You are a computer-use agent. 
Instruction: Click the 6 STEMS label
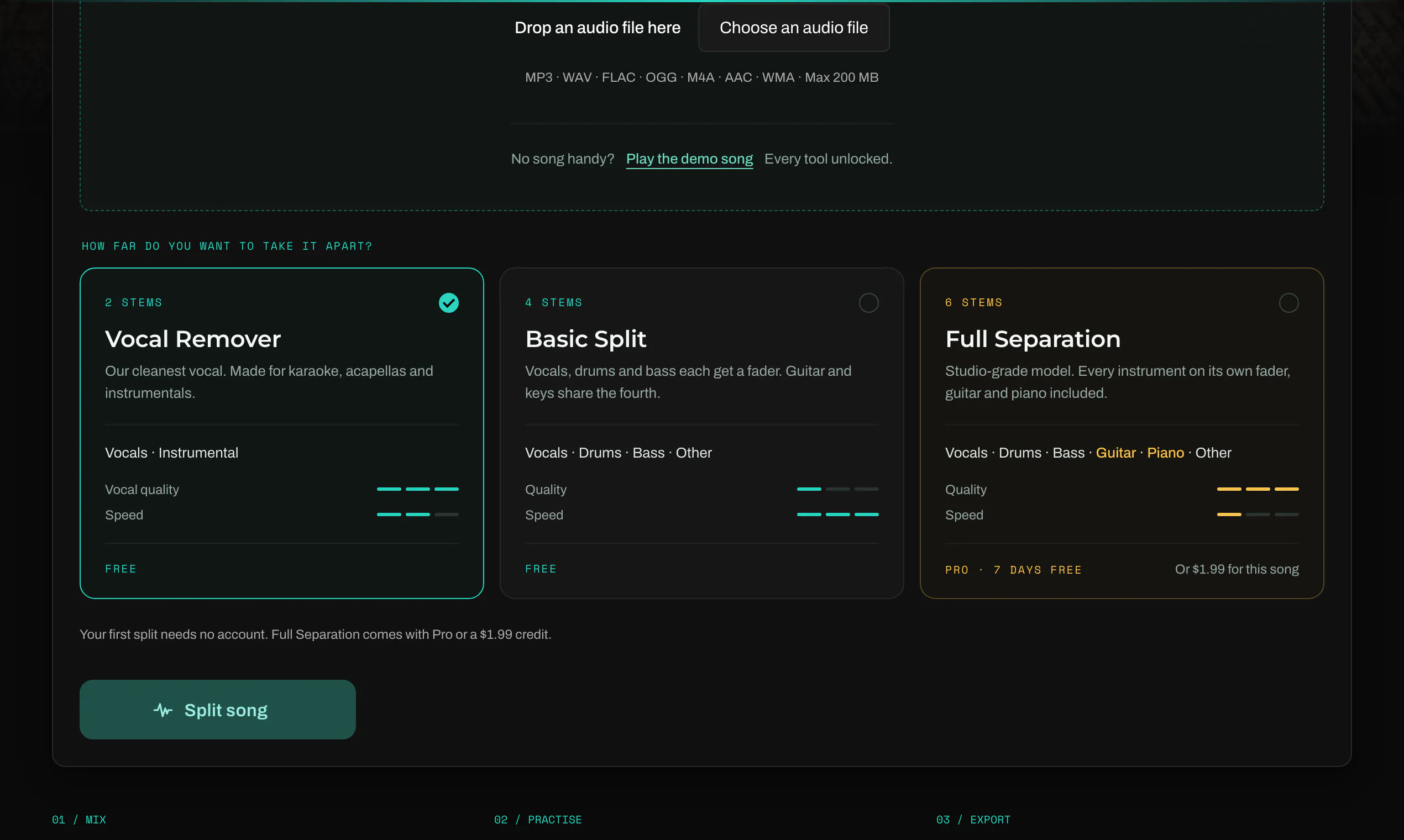coord(974,303)
